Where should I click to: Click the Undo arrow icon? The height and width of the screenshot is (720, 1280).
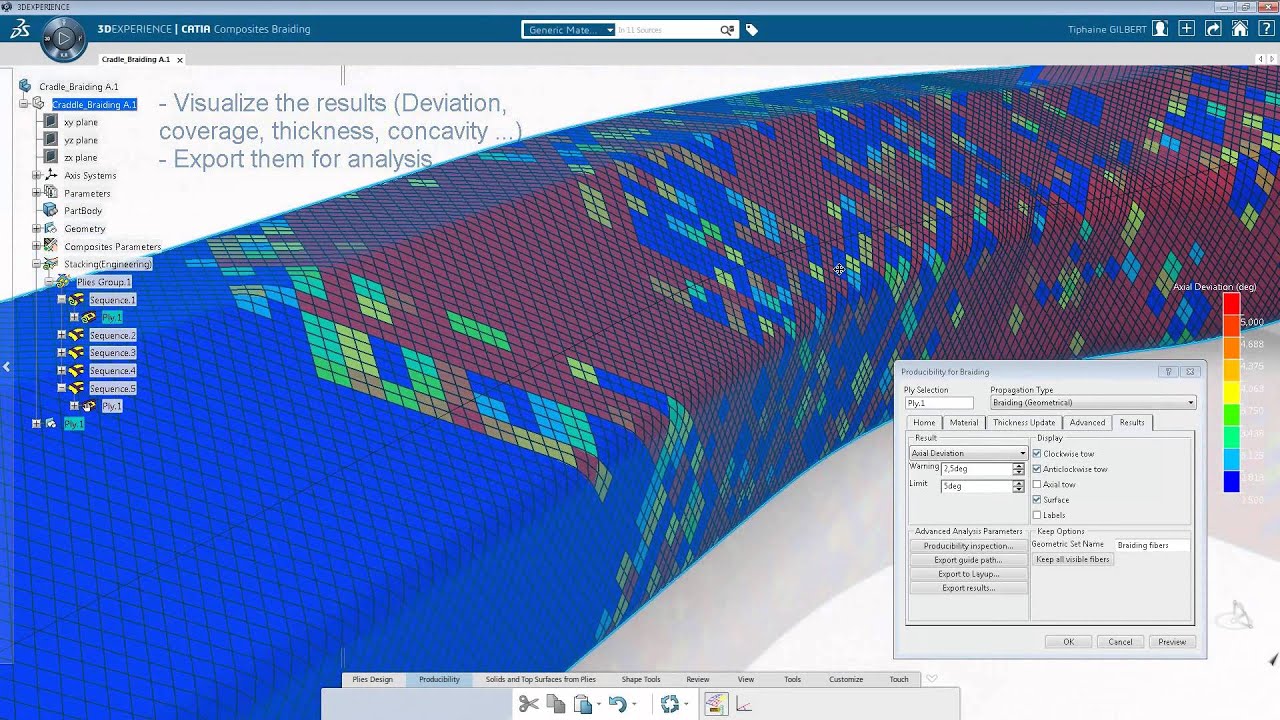click(617, 704)
